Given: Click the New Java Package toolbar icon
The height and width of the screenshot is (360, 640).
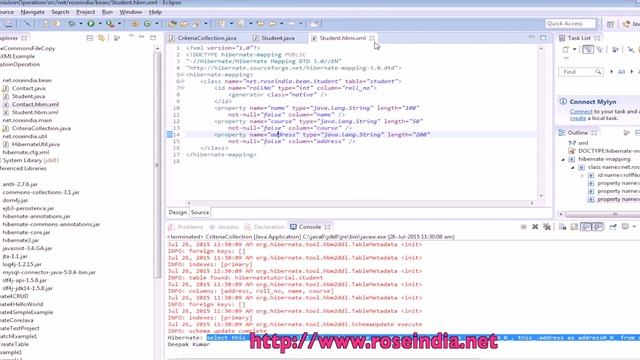Looking at the screenshot, I should click(135, 24).
